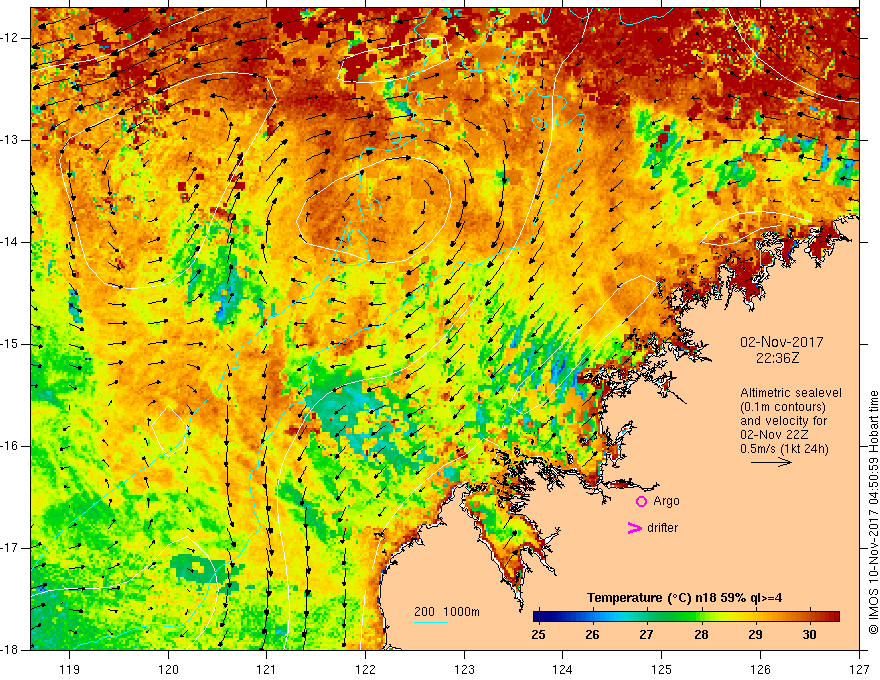Click the magenta drifter arrow legend marker
The image size is (880, 680).
[634, 528]
